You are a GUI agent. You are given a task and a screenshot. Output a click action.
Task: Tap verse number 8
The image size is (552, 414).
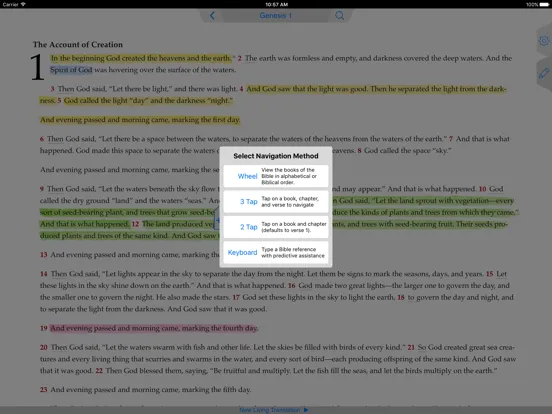click(x=359, y=151)
